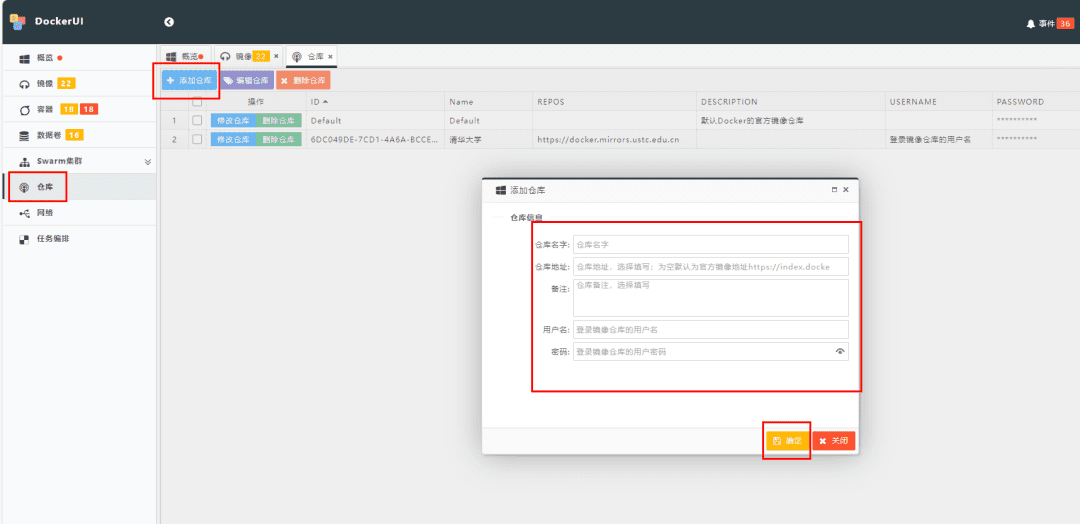1080x524 pixels.
Task: Select the checkbox for the Default row
Action: (197, 121)
